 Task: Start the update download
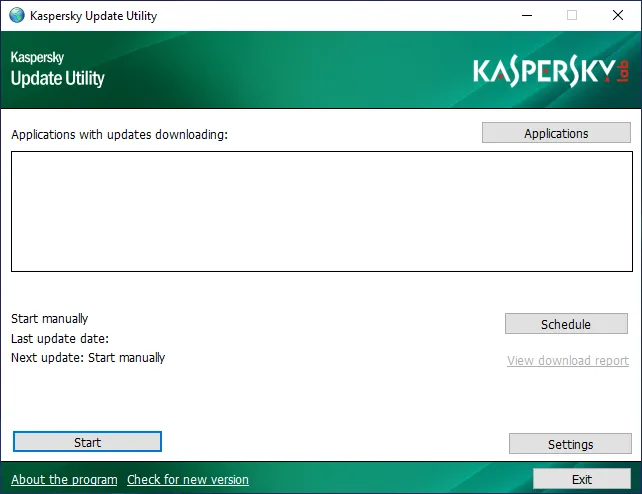point(87,442)
